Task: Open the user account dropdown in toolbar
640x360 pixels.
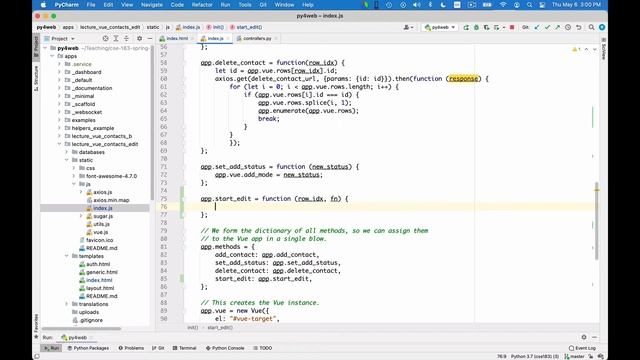Action: (409, 27)
